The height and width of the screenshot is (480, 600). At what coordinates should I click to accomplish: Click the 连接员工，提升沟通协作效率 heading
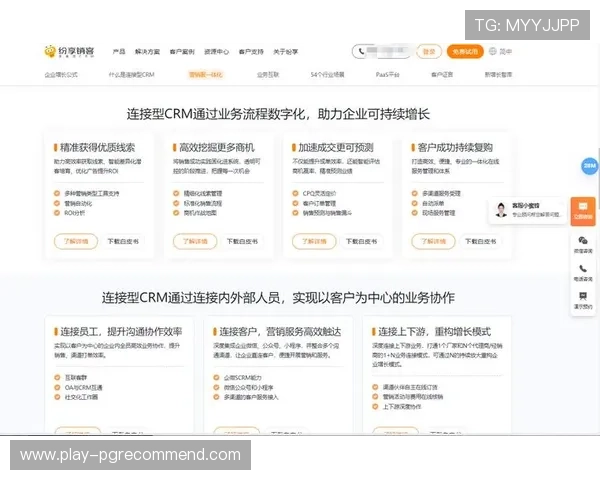click(121, 331)
